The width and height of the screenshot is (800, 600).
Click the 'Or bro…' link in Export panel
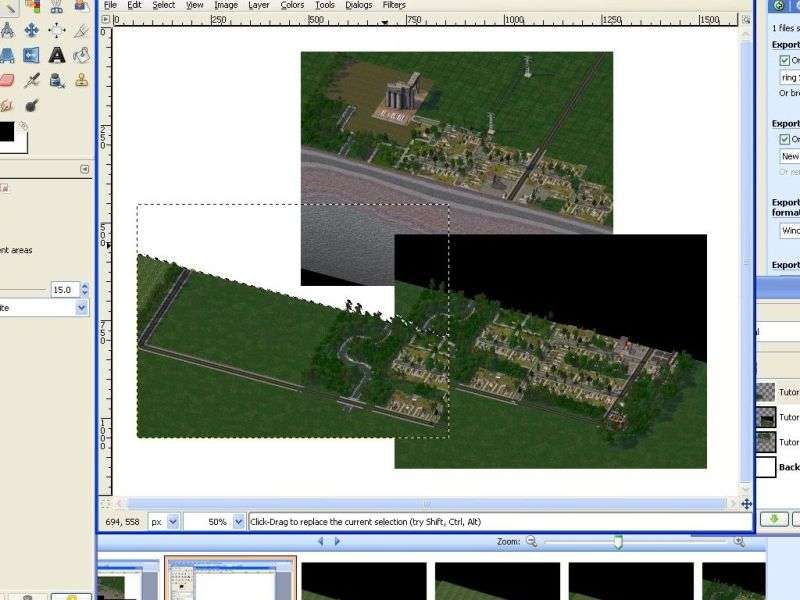click(x=789, y=93)
